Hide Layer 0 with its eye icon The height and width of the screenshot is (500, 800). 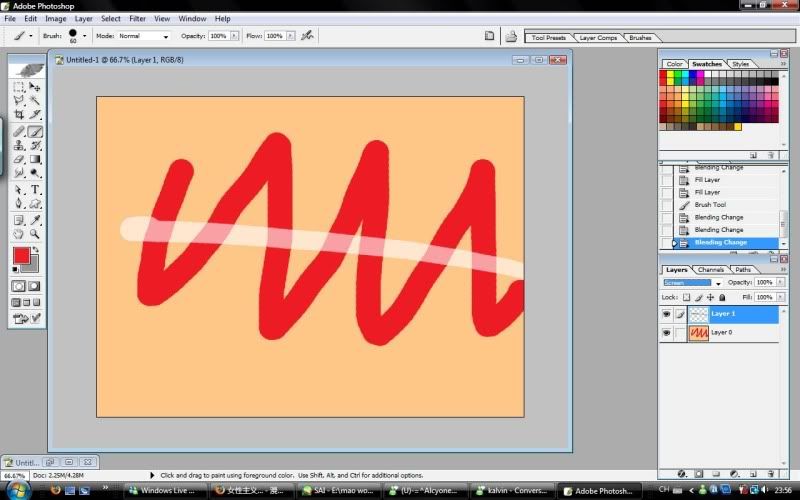point(666,332)
